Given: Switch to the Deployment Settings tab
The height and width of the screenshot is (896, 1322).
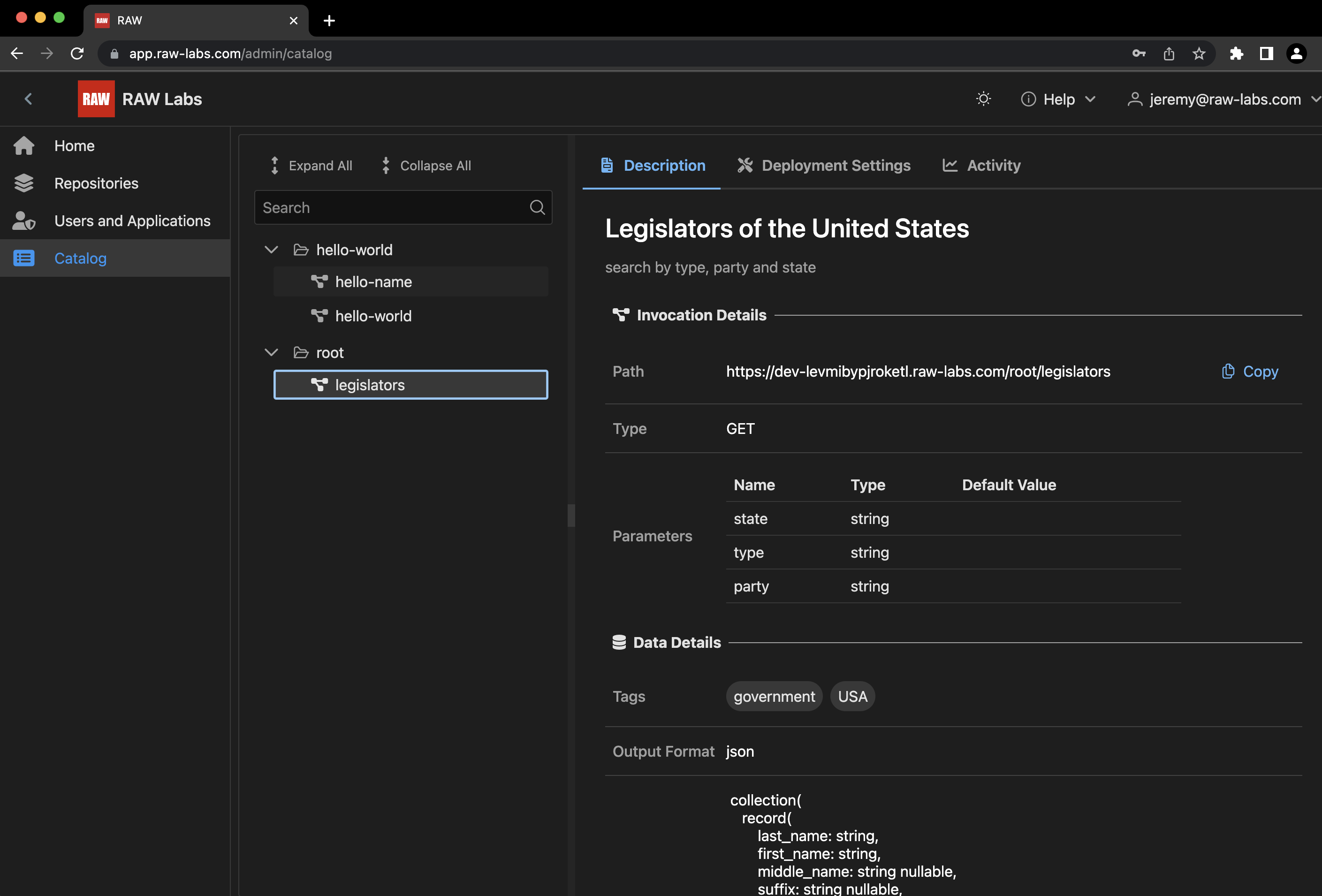Looking at the screenshot, I should [824, 166].
